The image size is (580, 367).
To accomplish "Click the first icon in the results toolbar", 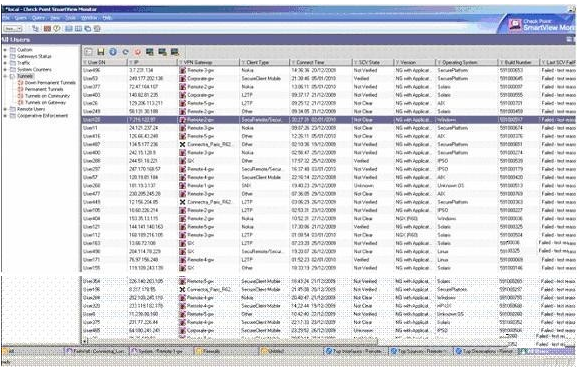I will (88, 52).
